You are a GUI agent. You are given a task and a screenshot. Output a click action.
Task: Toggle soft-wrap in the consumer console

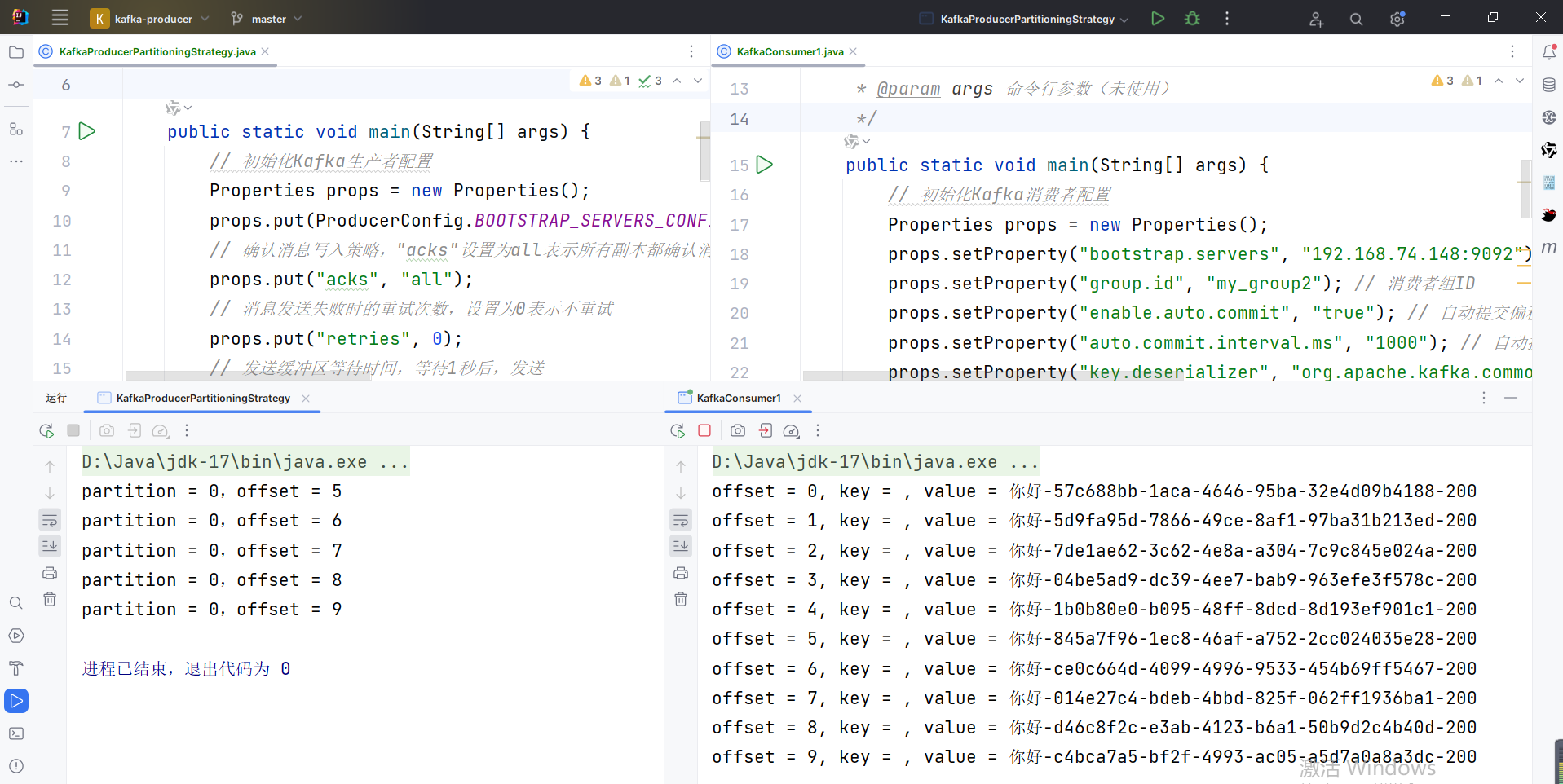point(681,520)
